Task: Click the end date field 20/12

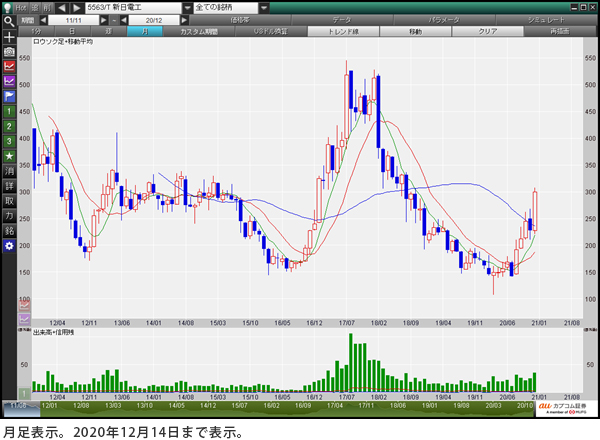Action: tap(154, 20)
